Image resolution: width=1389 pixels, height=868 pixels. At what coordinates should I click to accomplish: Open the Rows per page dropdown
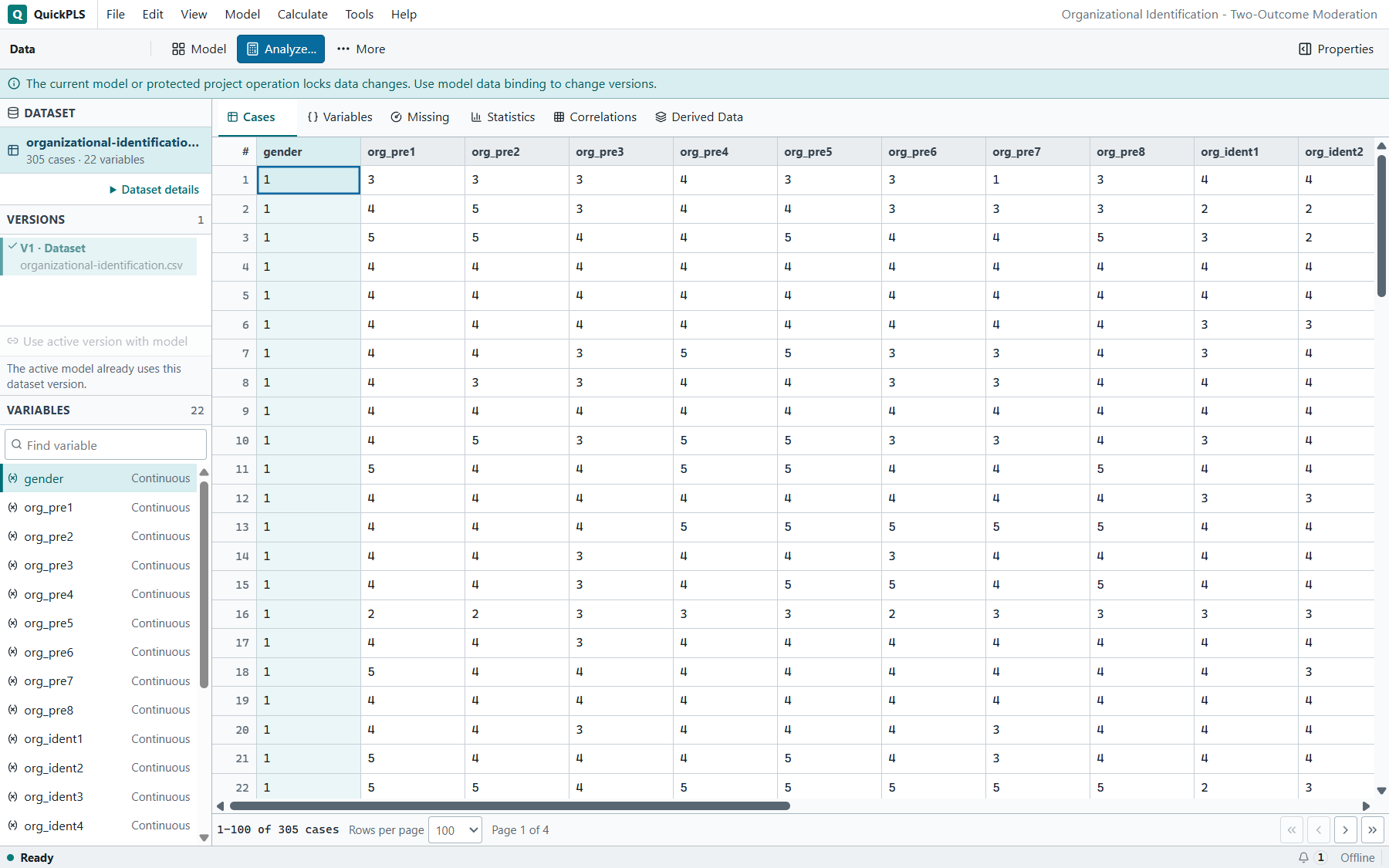[455, 830]
